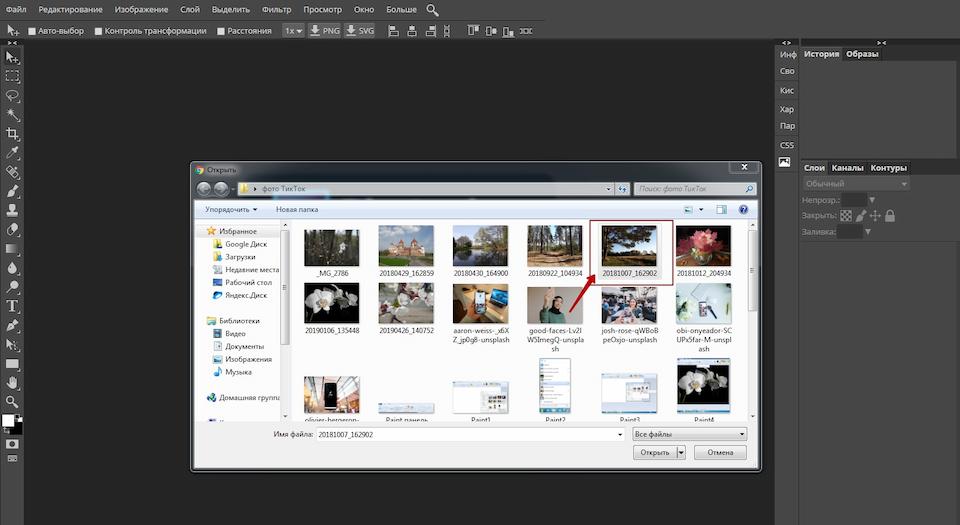Select the Clone Stamp tool

point(12,210)
